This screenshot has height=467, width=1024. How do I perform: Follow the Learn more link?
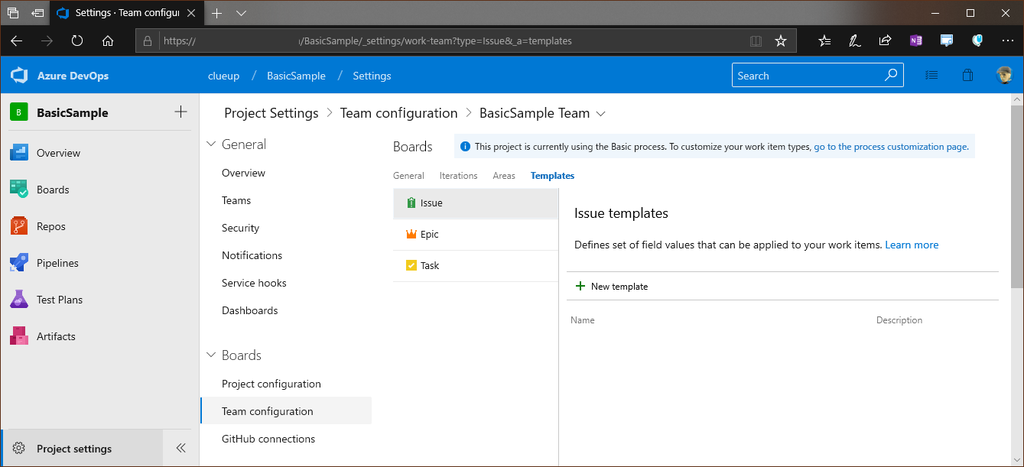[912, 245]
